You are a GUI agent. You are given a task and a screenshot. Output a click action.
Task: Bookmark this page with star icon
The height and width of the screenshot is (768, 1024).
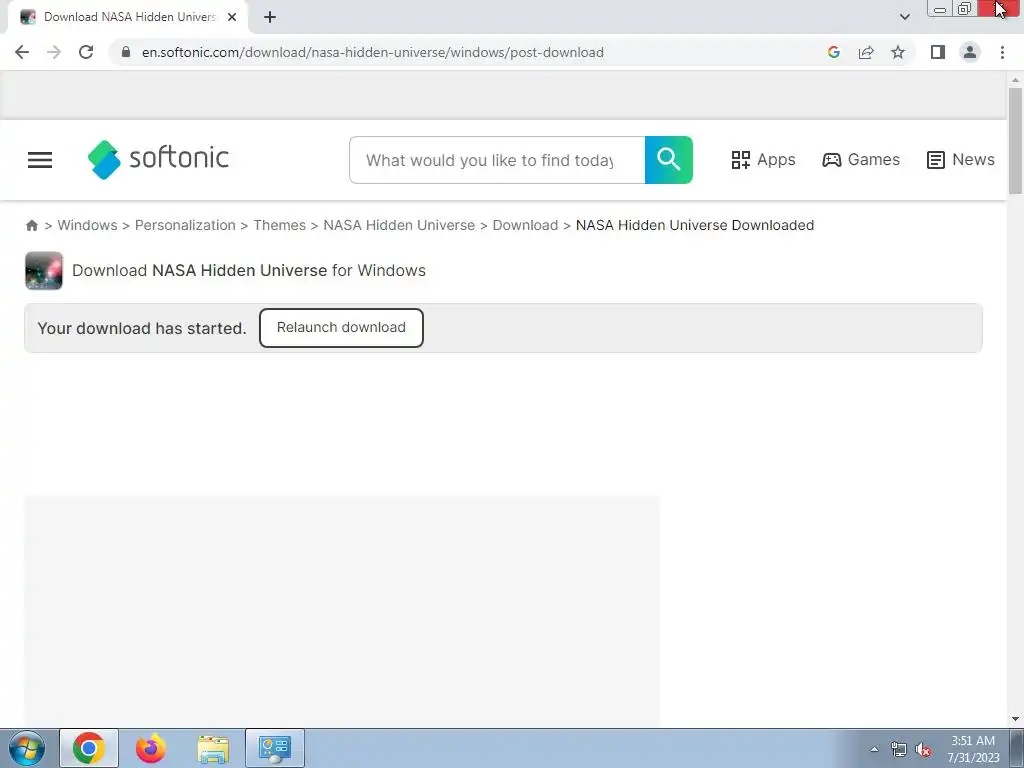click(x=898, y=52)
